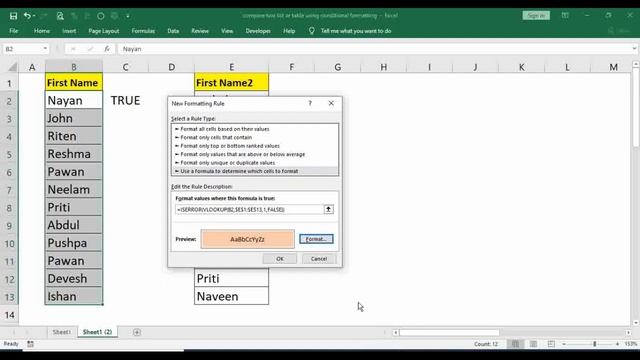The height and width of the screenshot is (360, 640).
Task: Switch to Sheet1 tab
Action: point(62,332)
